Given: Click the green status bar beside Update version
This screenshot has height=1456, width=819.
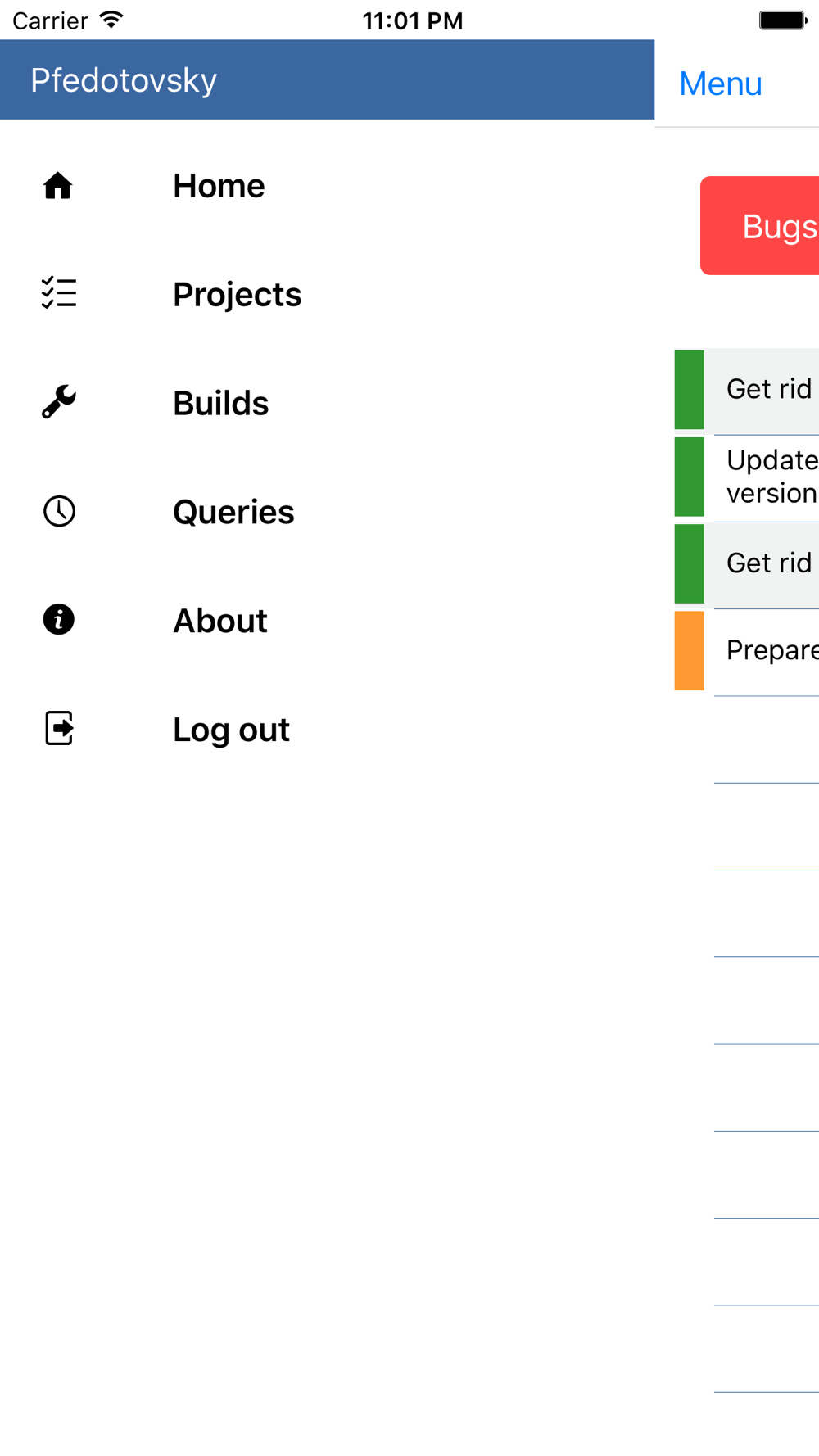Looking at the screenshot, I should [x=689, y=477].
